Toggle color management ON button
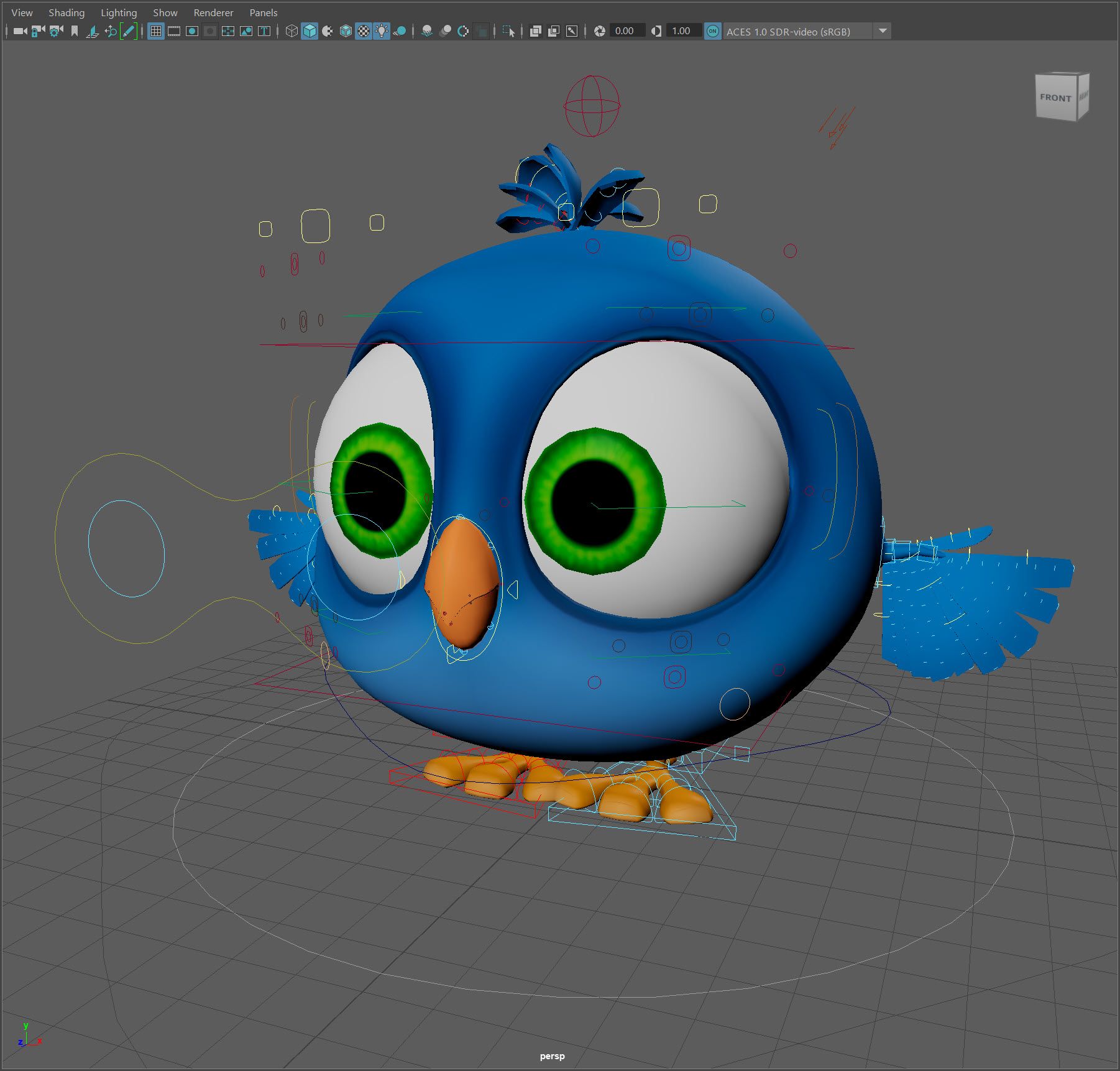Viewport: 1120px width, 1071px height. click(x=712, y=31)
